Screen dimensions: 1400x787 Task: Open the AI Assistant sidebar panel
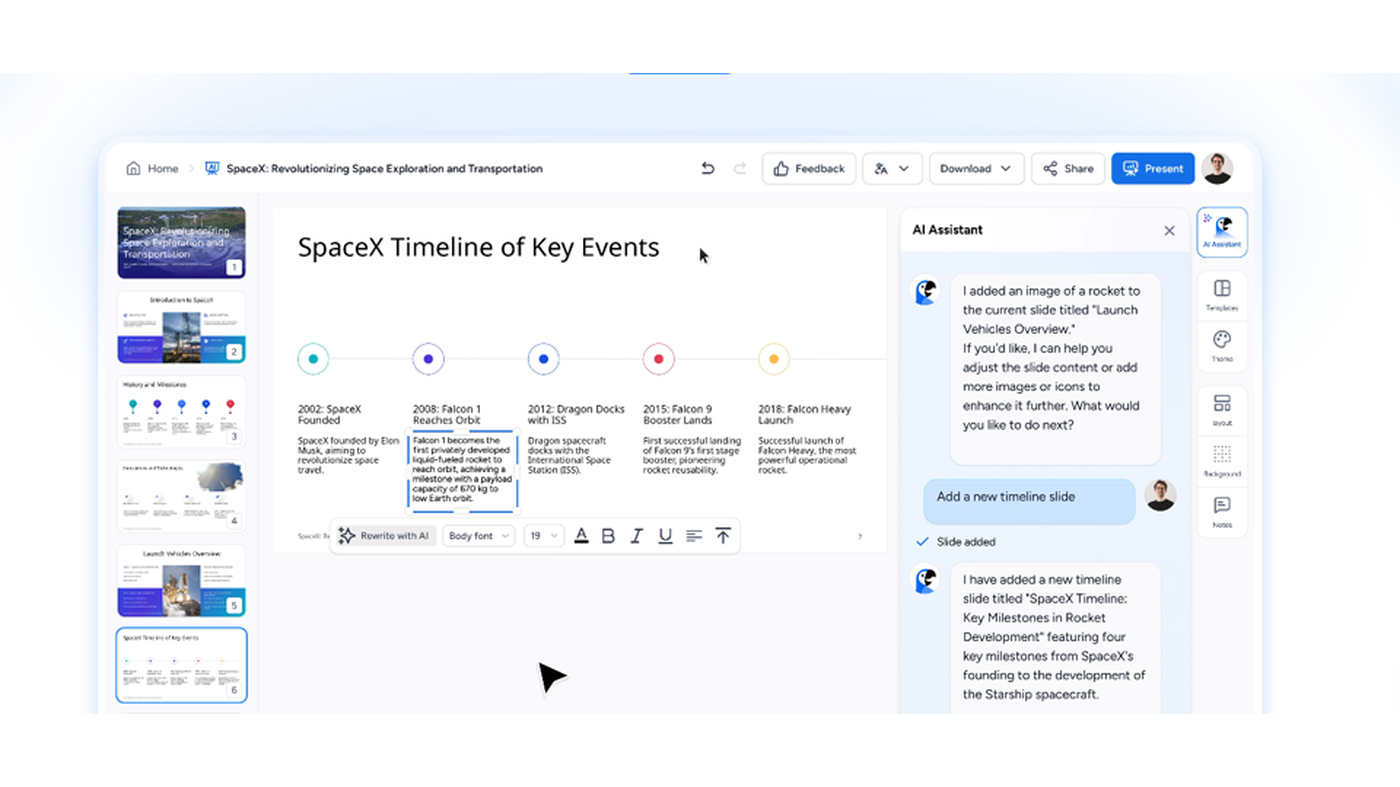[1222, 232]
